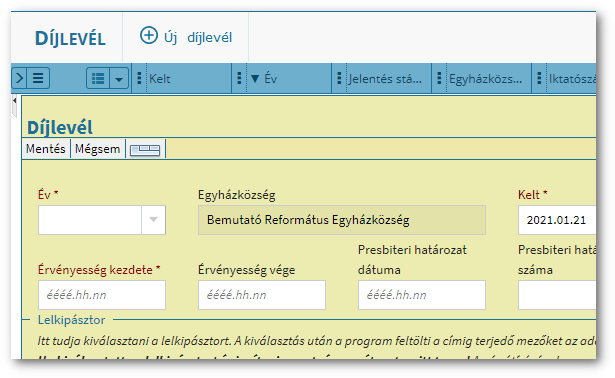
Task: Focus the Presbiteri határozat száma input
Action: [x=557, y=295]
